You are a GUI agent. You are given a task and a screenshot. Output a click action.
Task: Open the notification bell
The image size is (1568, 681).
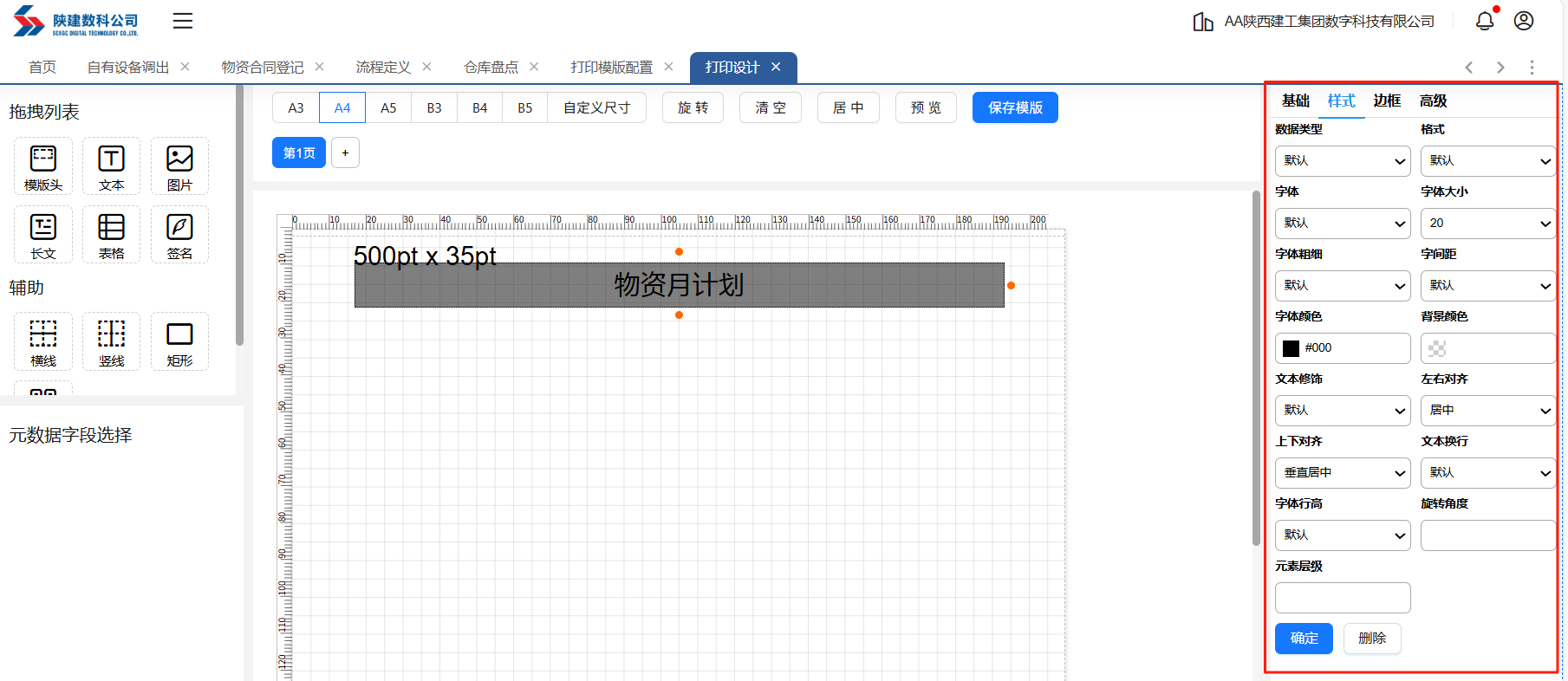point(1485,21)
